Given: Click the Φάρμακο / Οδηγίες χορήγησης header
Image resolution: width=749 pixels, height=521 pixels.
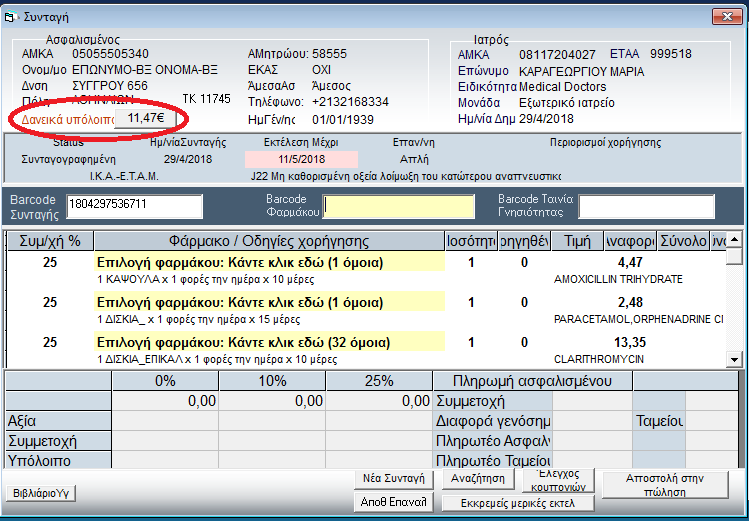Looking at the screenshot, I should click(x=269, y=241).
